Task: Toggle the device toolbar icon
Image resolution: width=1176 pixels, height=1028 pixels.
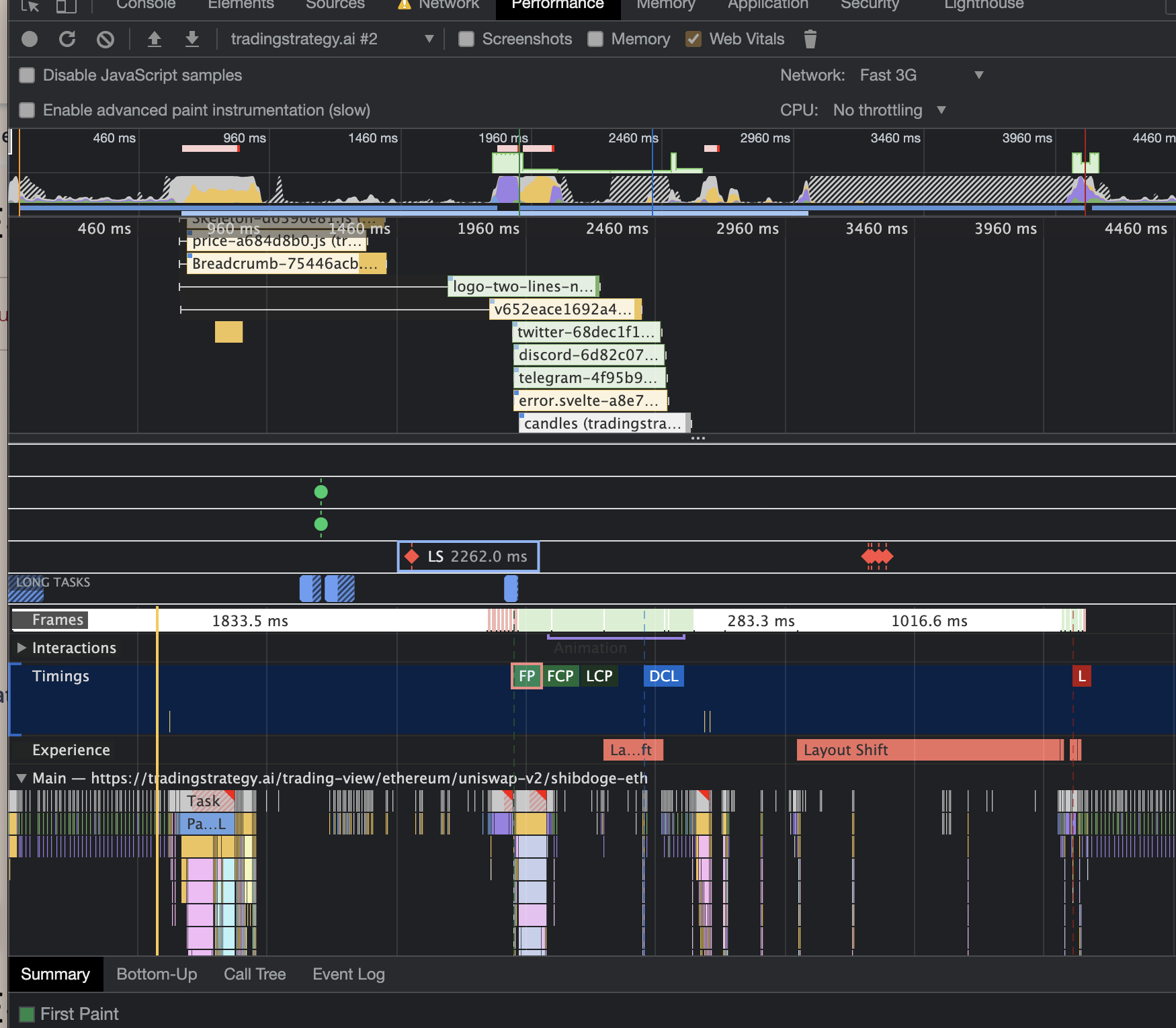Action: click(66, 5)
